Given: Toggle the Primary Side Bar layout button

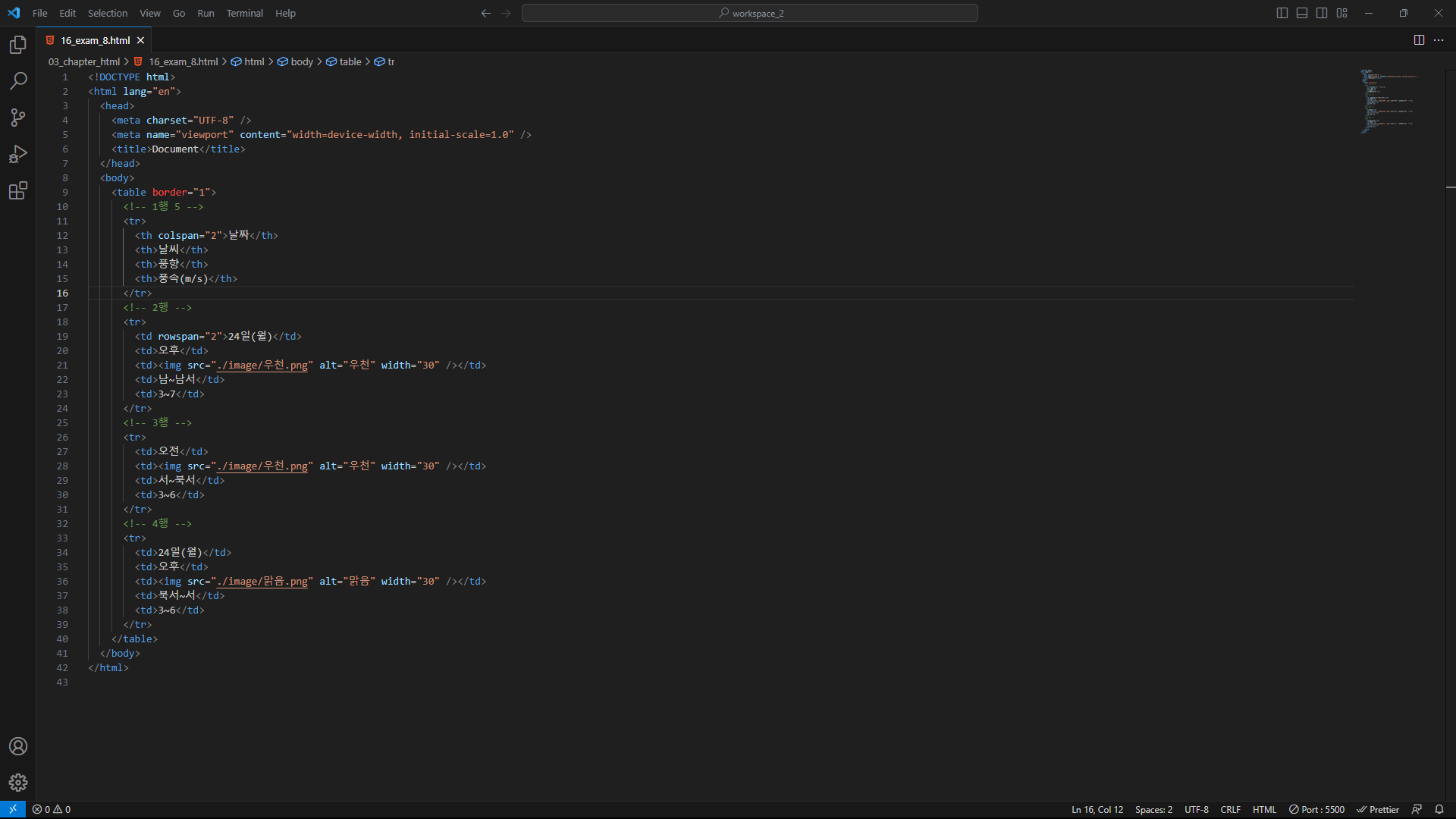Looking at the screenshot, I should tap(1282, 13).
